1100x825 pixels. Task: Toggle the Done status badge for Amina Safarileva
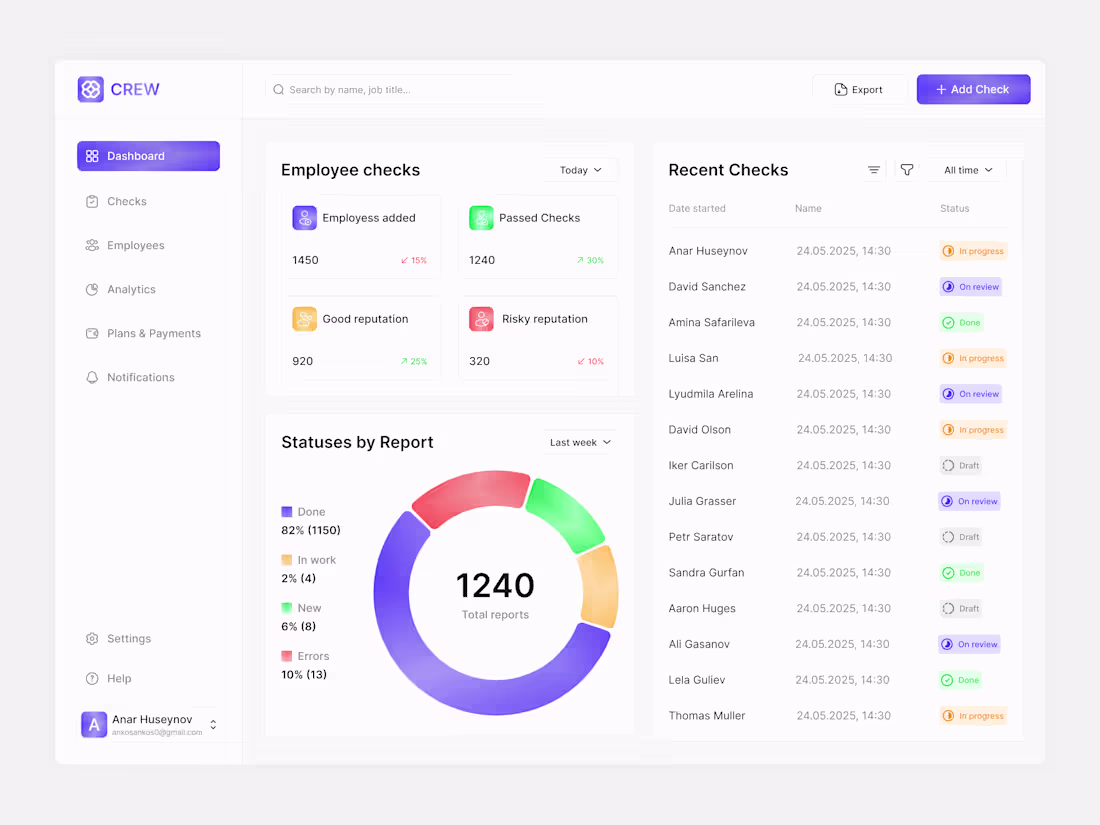pyautogui.click(x=960, y=322)
